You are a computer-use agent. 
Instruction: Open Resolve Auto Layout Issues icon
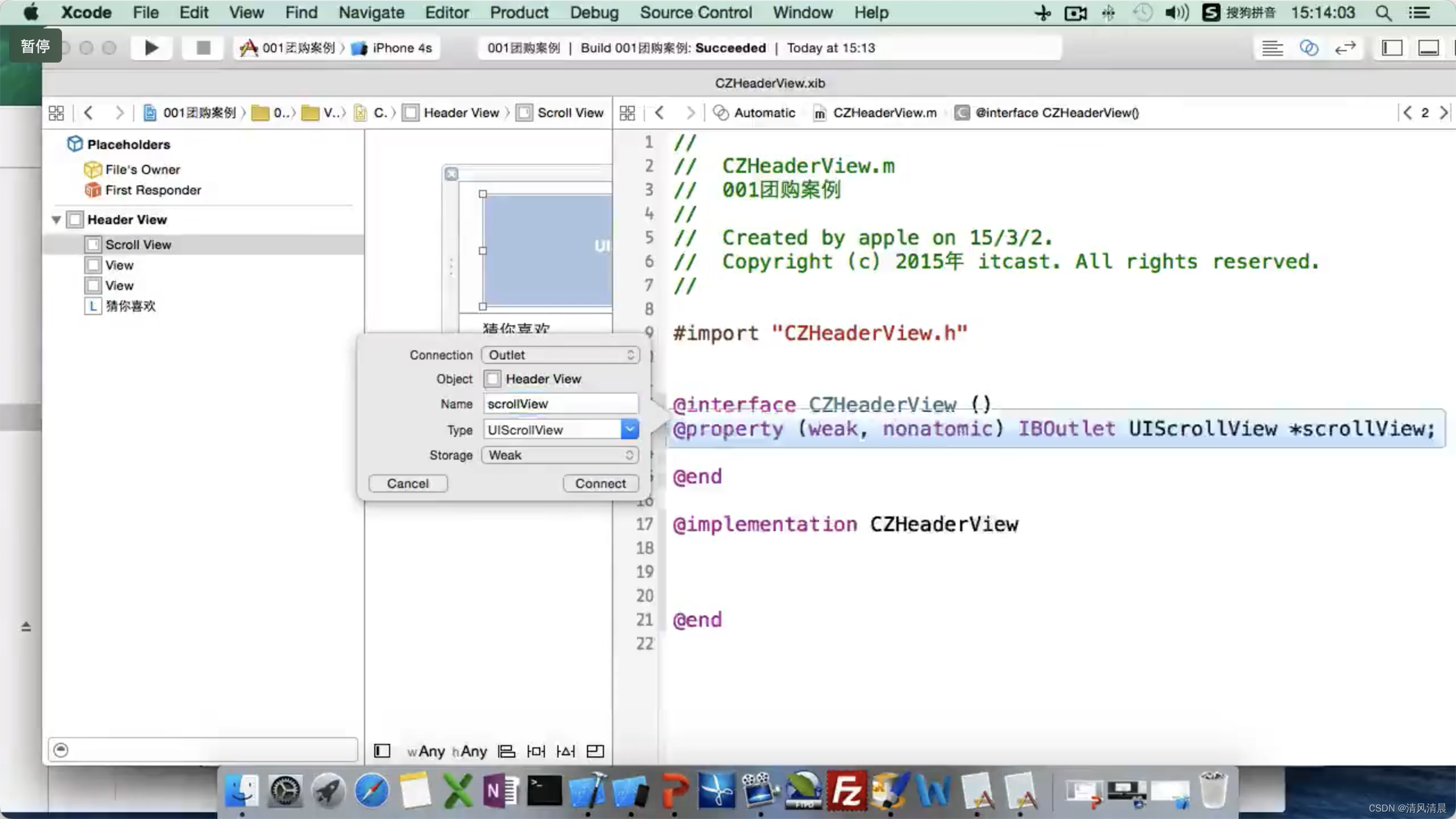(565, 751)
